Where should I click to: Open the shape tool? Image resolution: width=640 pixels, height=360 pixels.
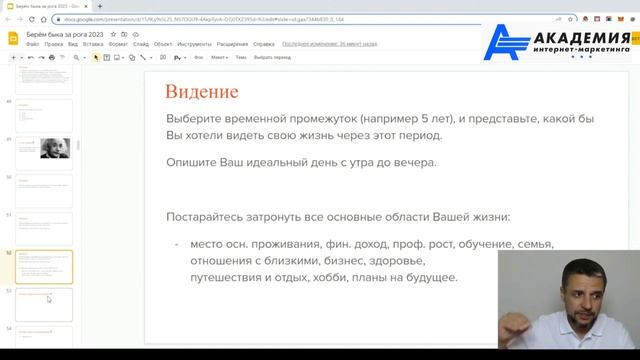132,58
